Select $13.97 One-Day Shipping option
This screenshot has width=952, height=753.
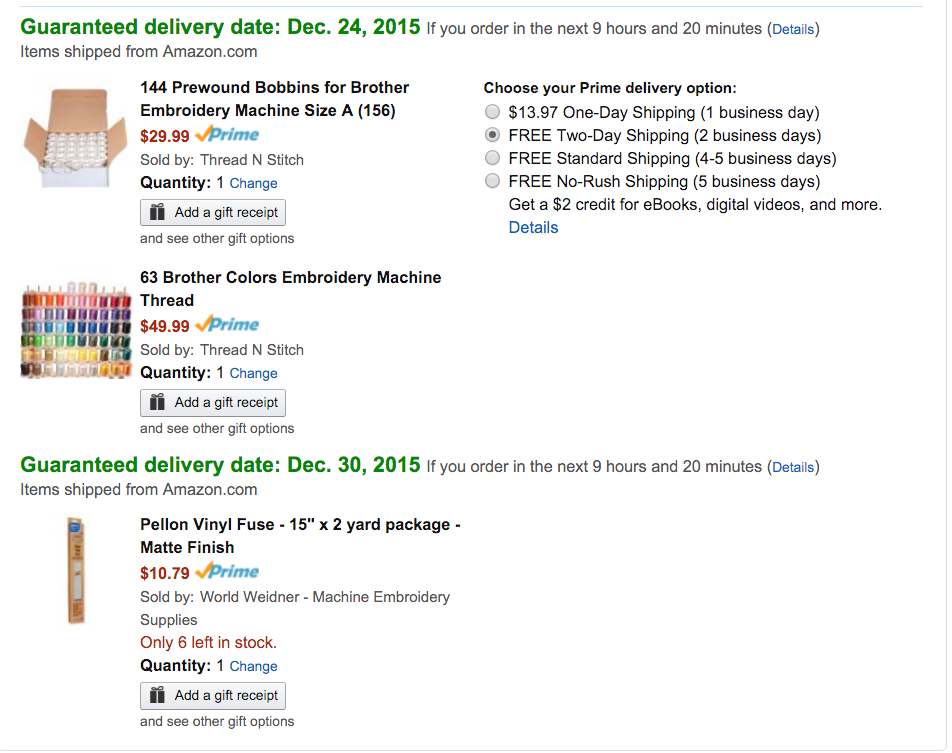pos(492,113)
